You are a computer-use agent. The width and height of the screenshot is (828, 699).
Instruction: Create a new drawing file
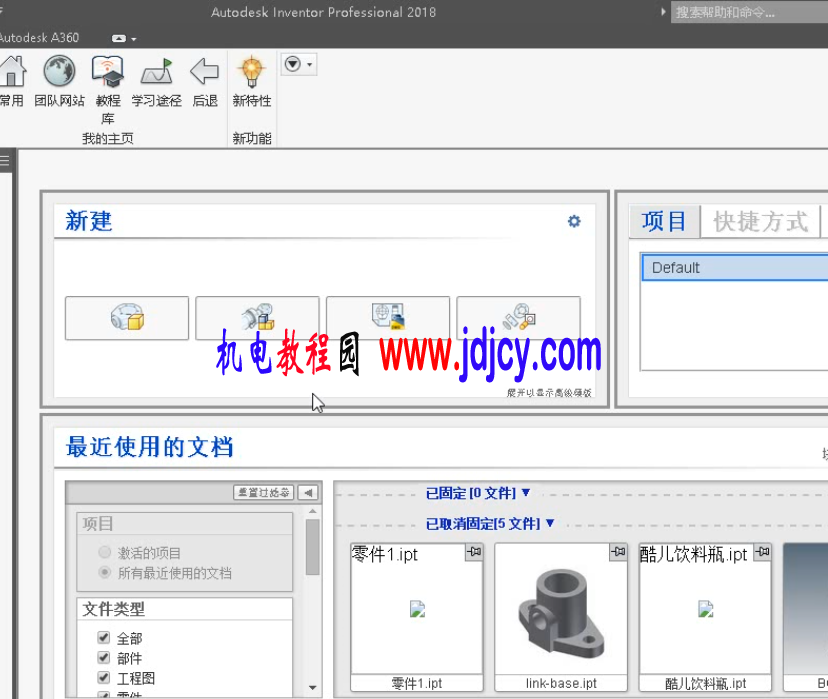pyautogui.click(x=388, y=318)
